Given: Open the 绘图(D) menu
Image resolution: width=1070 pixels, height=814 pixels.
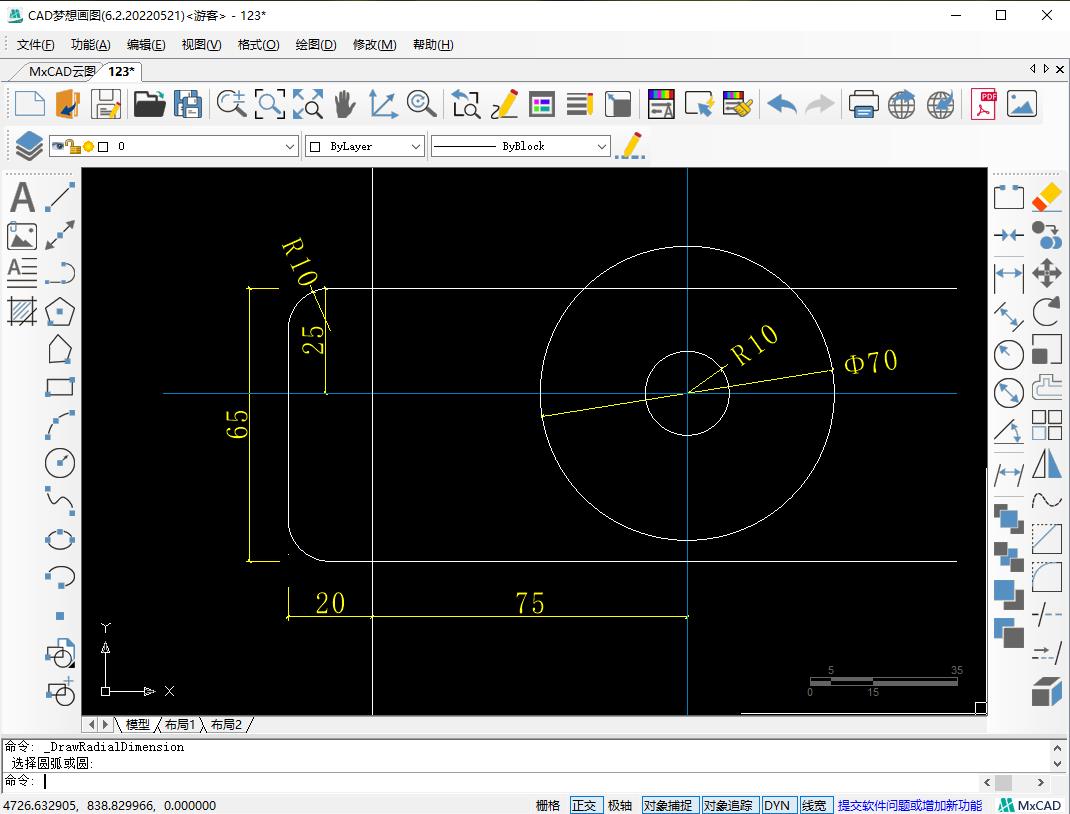Looking at the screenshot, I should [x=316, y=44].
